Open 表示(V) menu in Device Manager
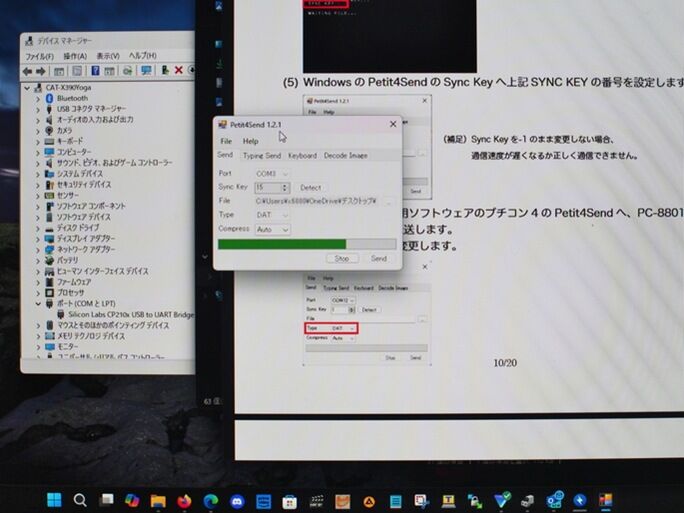 (x=108, y=56)
